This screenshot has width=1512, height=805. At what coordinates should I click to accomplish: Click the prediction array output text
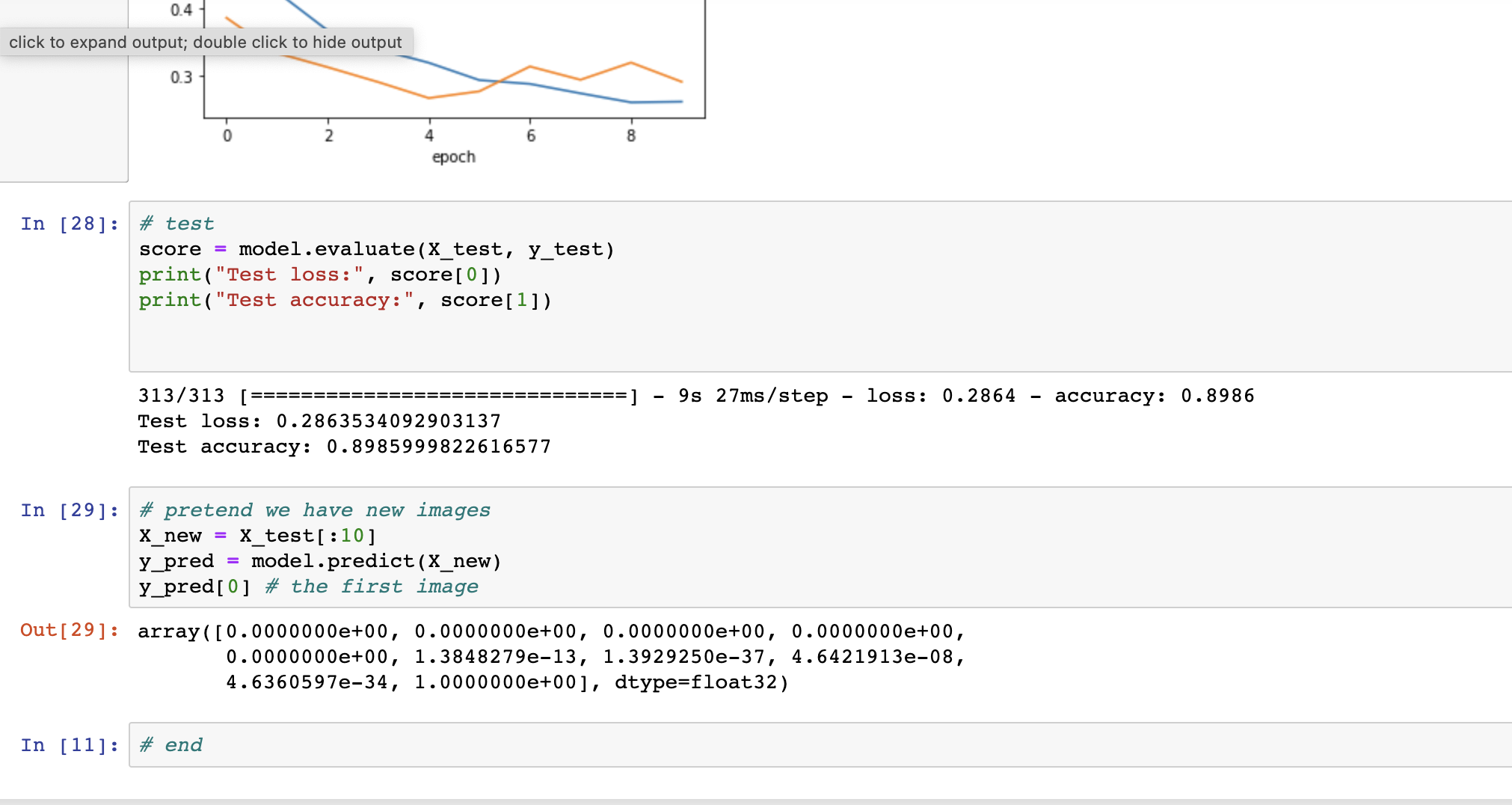(523, 657)
